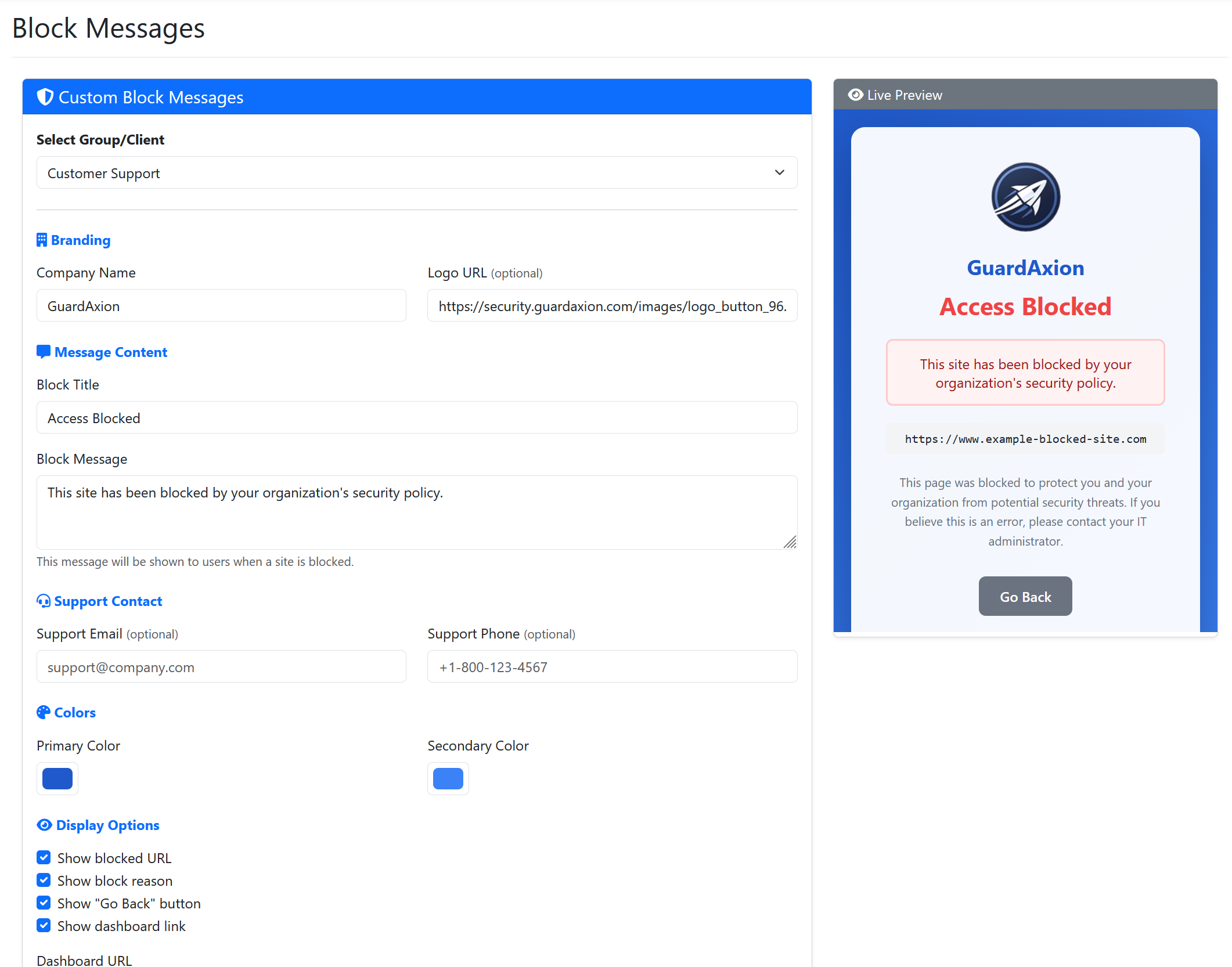The height and width of the screenshot is (967, 1232).
Task: Click the eye icon beside Live Preview
Action: coord(855,95)
